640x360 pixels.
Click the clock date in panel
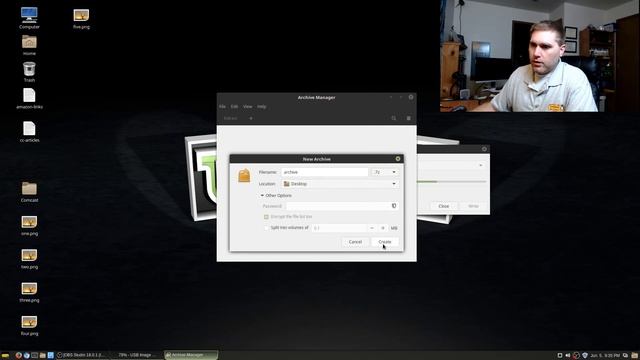tap(605, 356)
